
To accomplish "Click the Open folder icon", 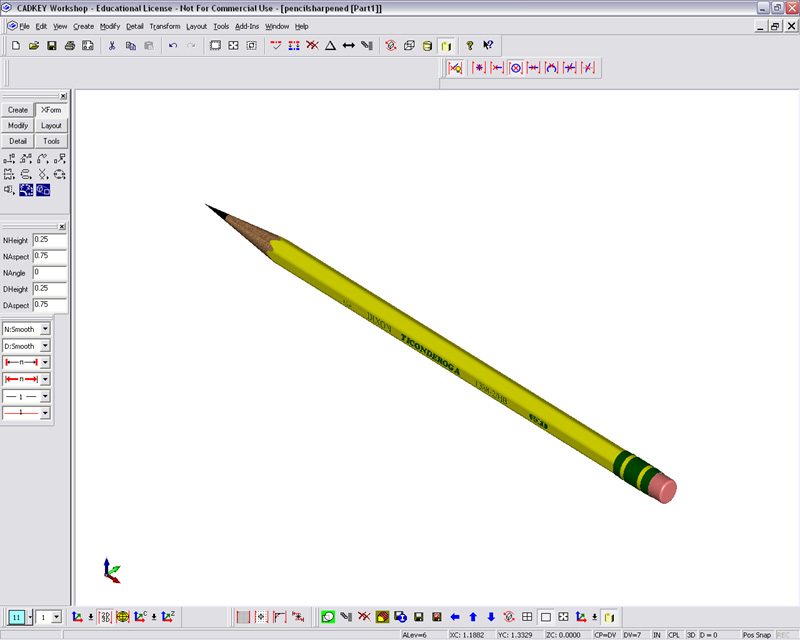I will tap(34, 46).
